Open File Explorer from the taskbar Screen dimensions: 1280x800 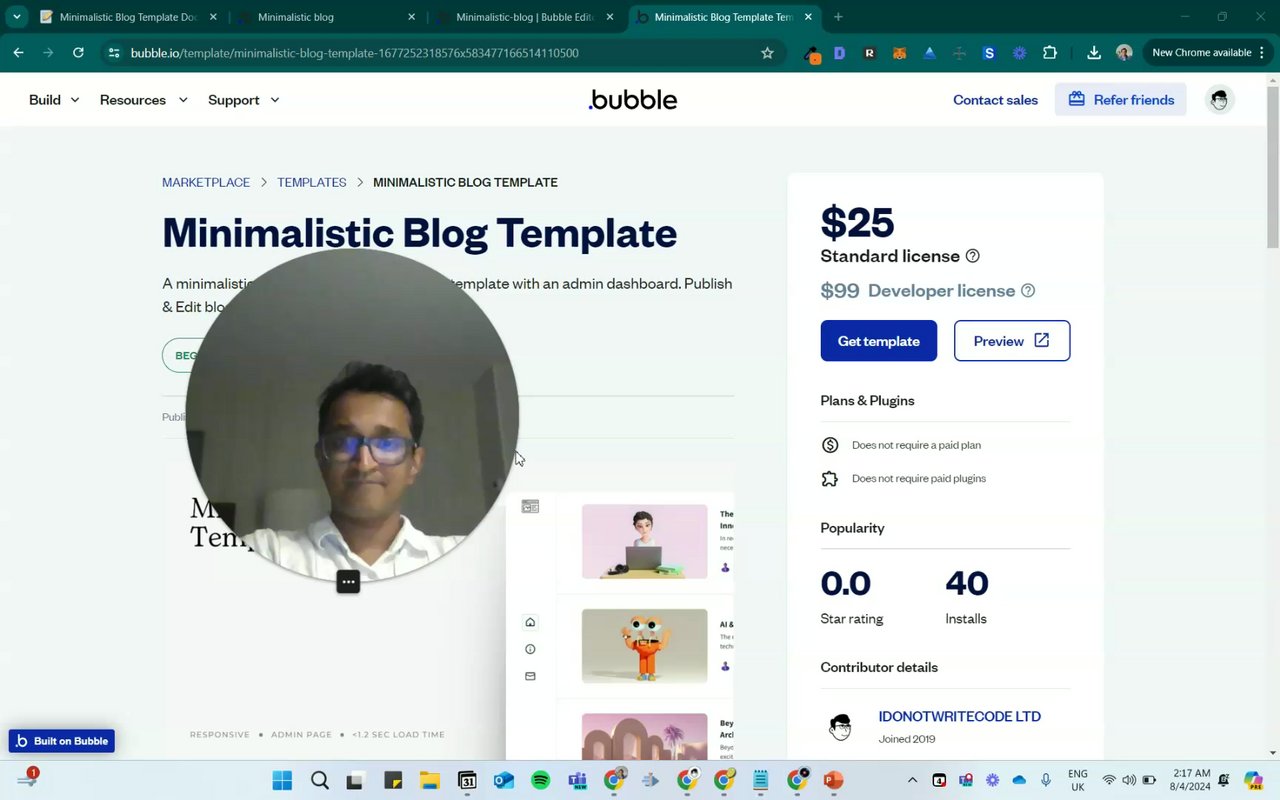tap(429, 780)
